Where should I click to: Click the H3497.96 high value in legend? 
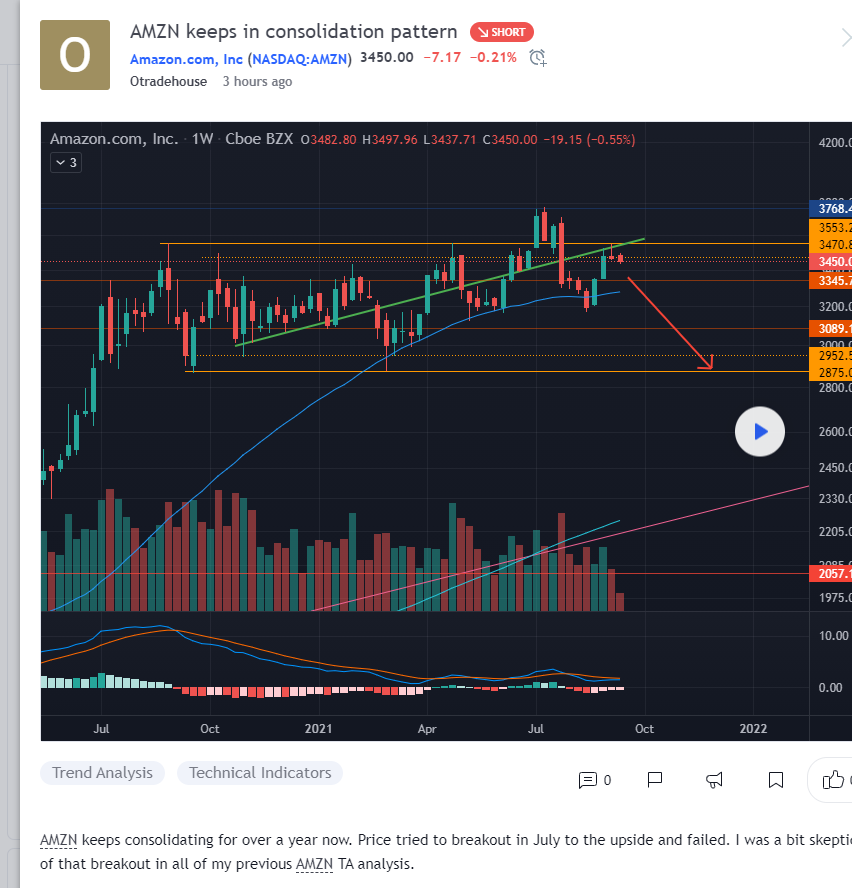tap(390, 140)
